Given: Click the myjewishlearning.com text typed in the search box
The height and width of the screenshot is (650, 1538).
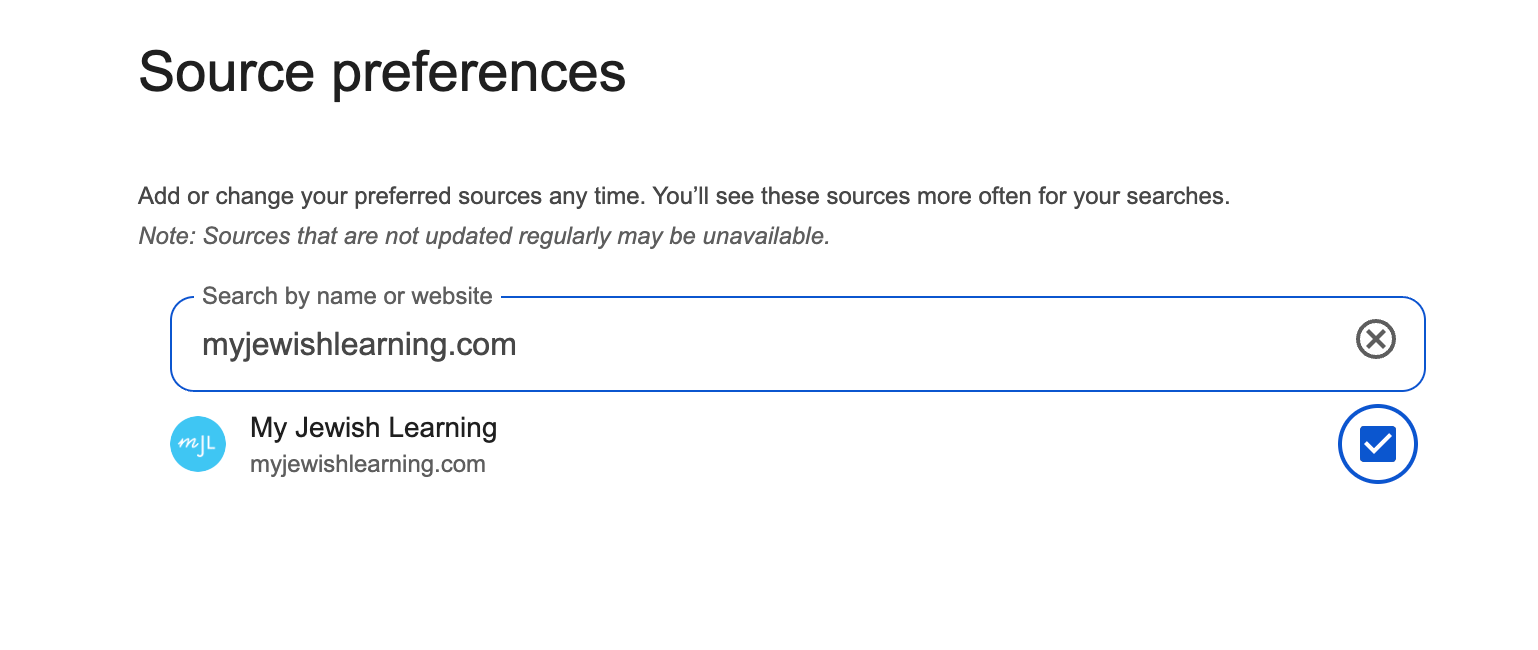Looking at the screenshot, I should click(x=359, y=345).
